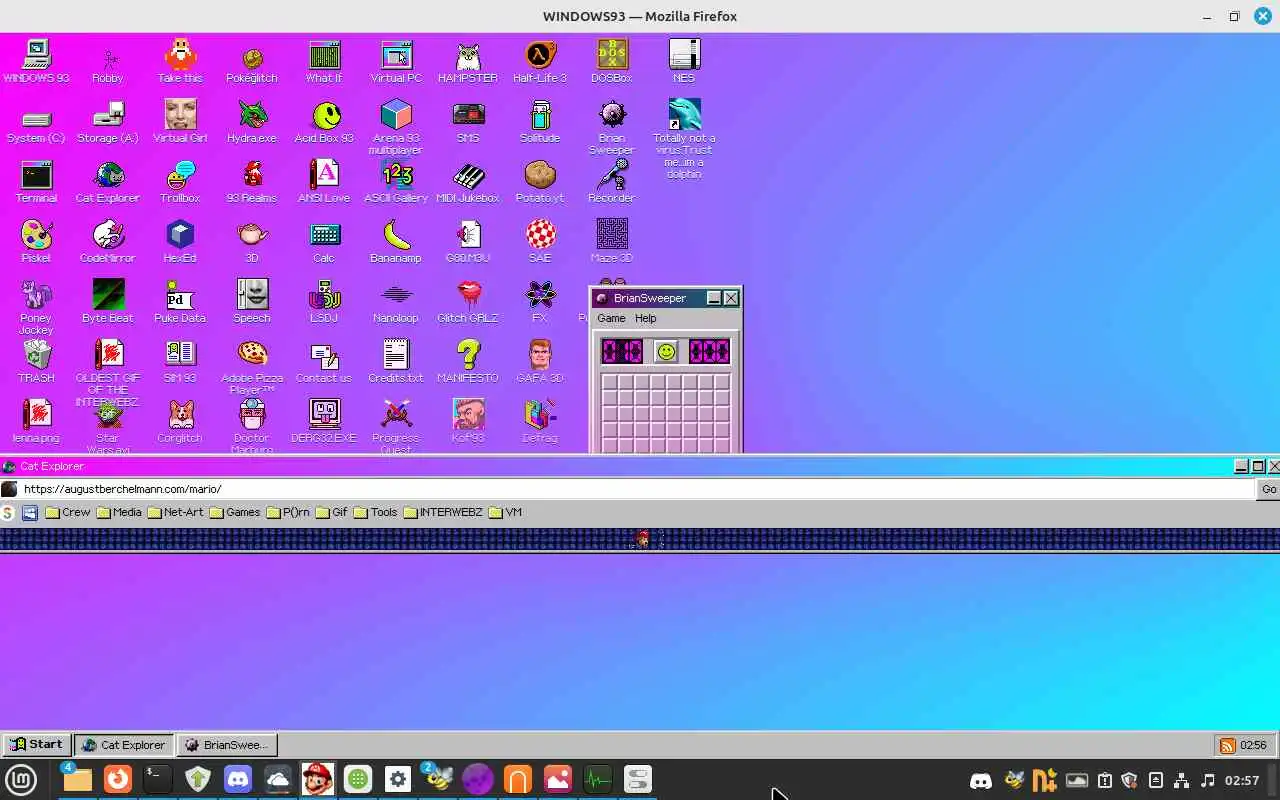Image resolution: width=1280 pixels, height=800 pixels.
Task: Switch to Cat Explorer taskbar button
Action: [x=123, y=744]
